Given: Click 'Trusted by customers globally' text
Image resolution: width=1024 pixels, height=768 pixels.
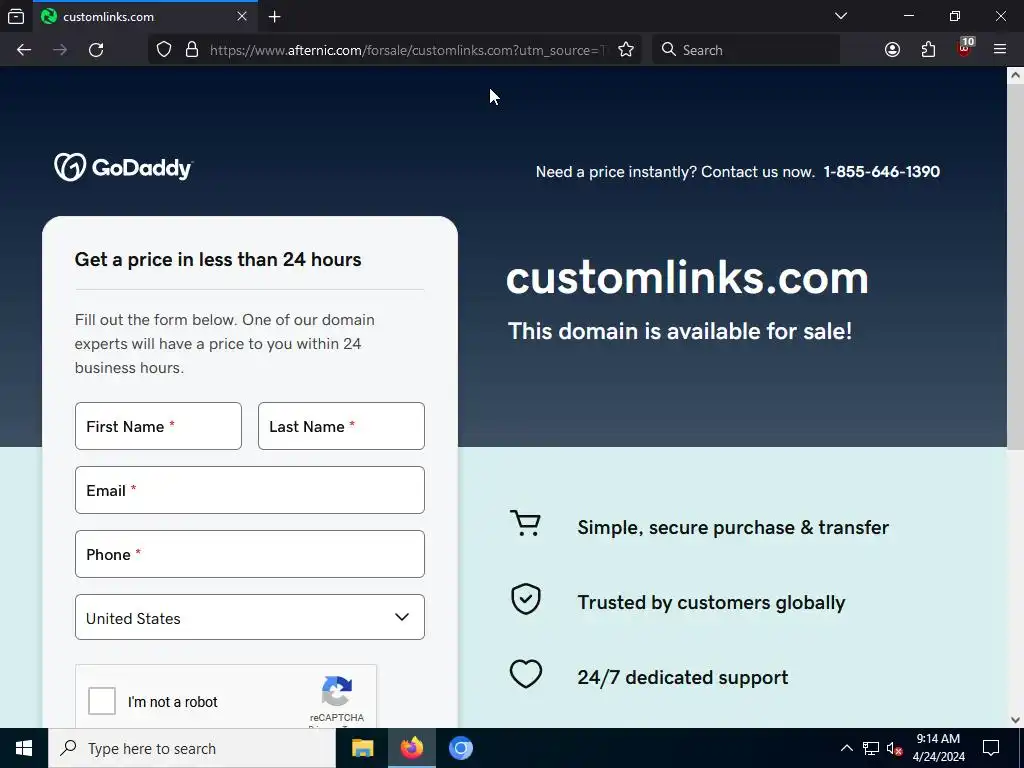Looking at the screenshot, I should tap(711, 602).
